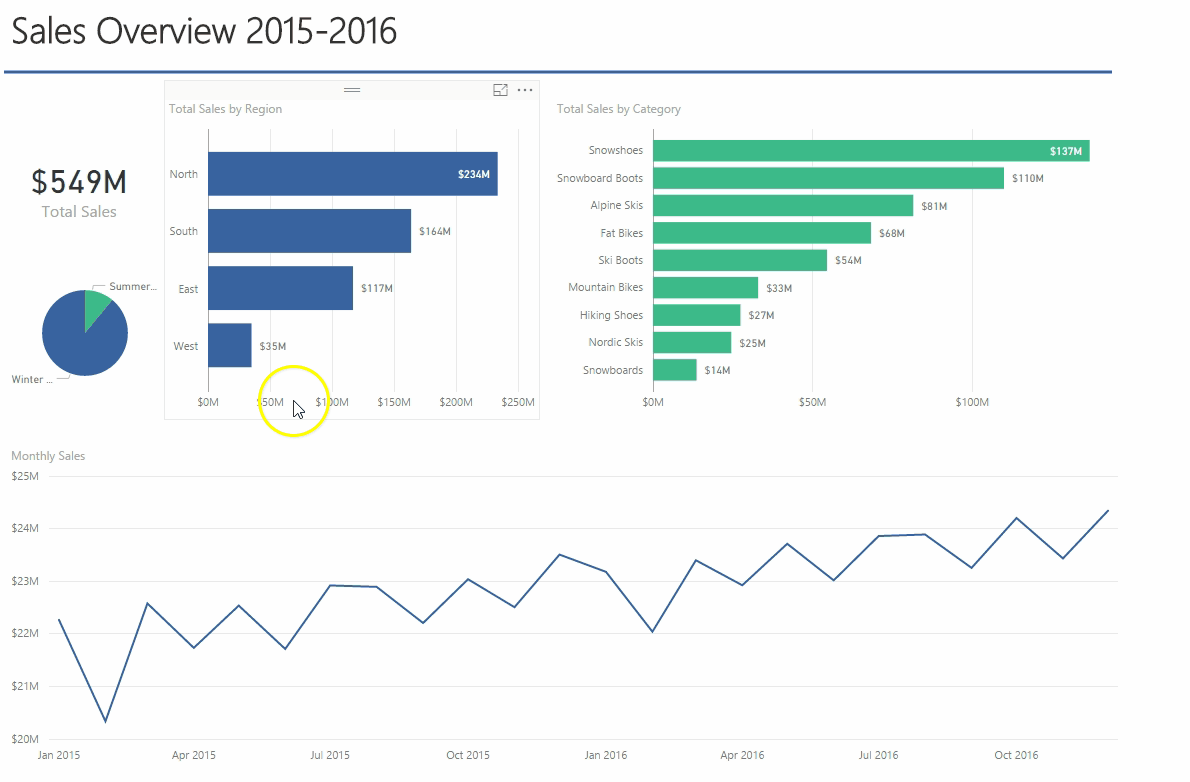
Task: Click the Jul 2016 axis label
Action: click(x=878, y=755)
